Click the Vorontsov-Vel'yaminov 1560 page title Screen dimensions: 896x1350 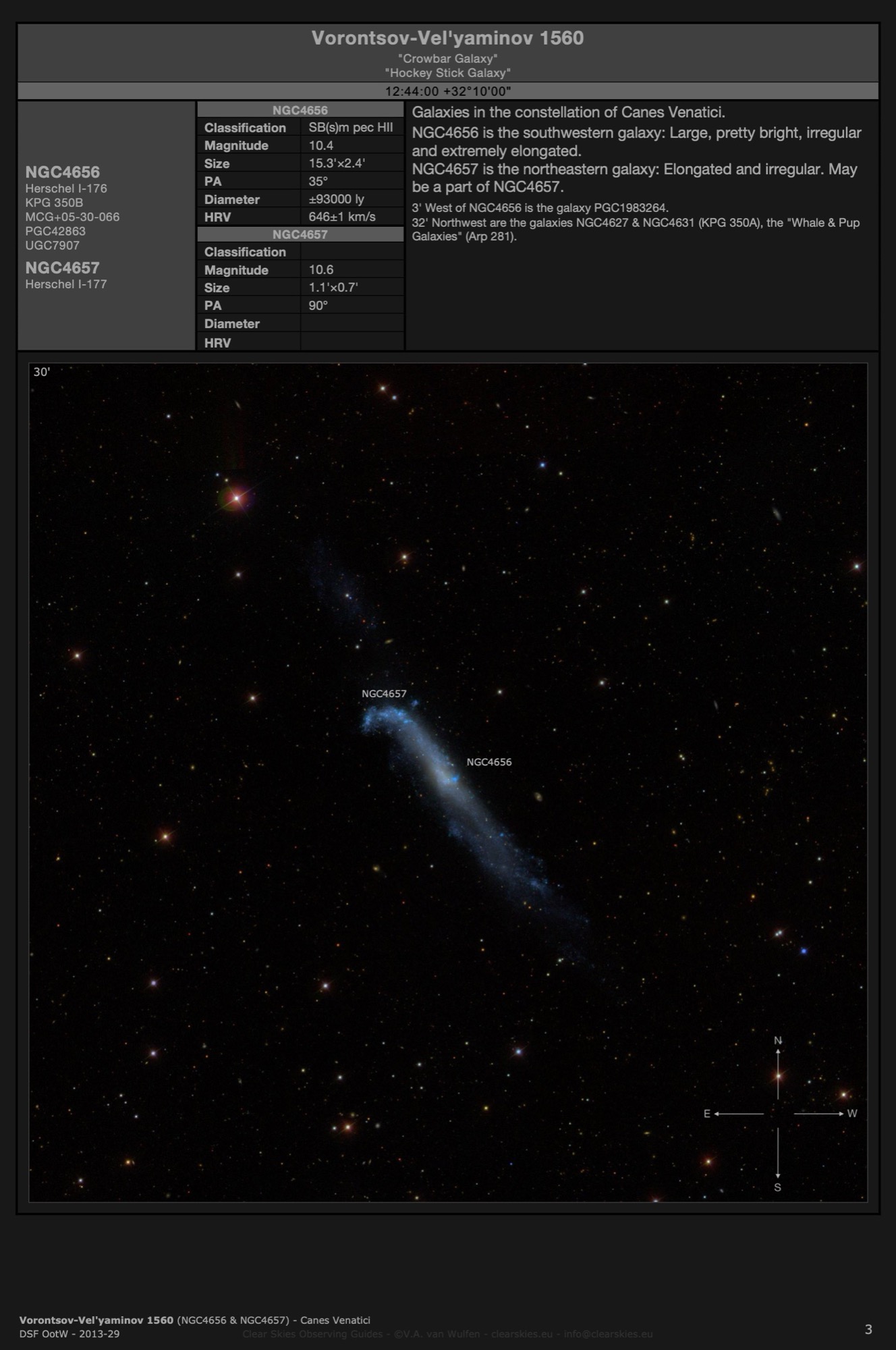click(447, 38)
